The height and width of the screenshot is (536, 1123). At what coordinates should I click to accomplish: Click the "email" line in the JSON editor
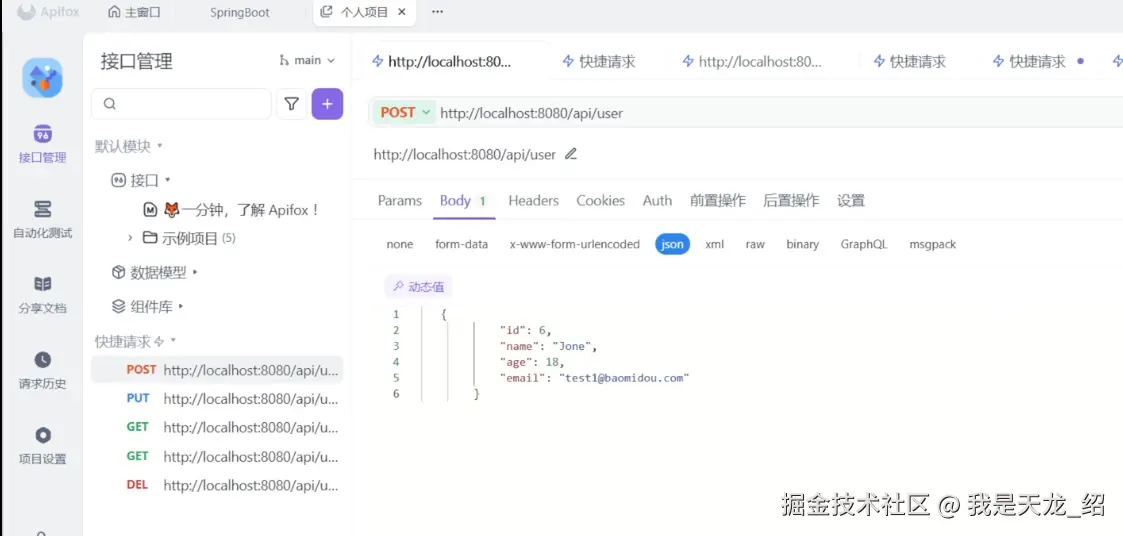point(594,378)
